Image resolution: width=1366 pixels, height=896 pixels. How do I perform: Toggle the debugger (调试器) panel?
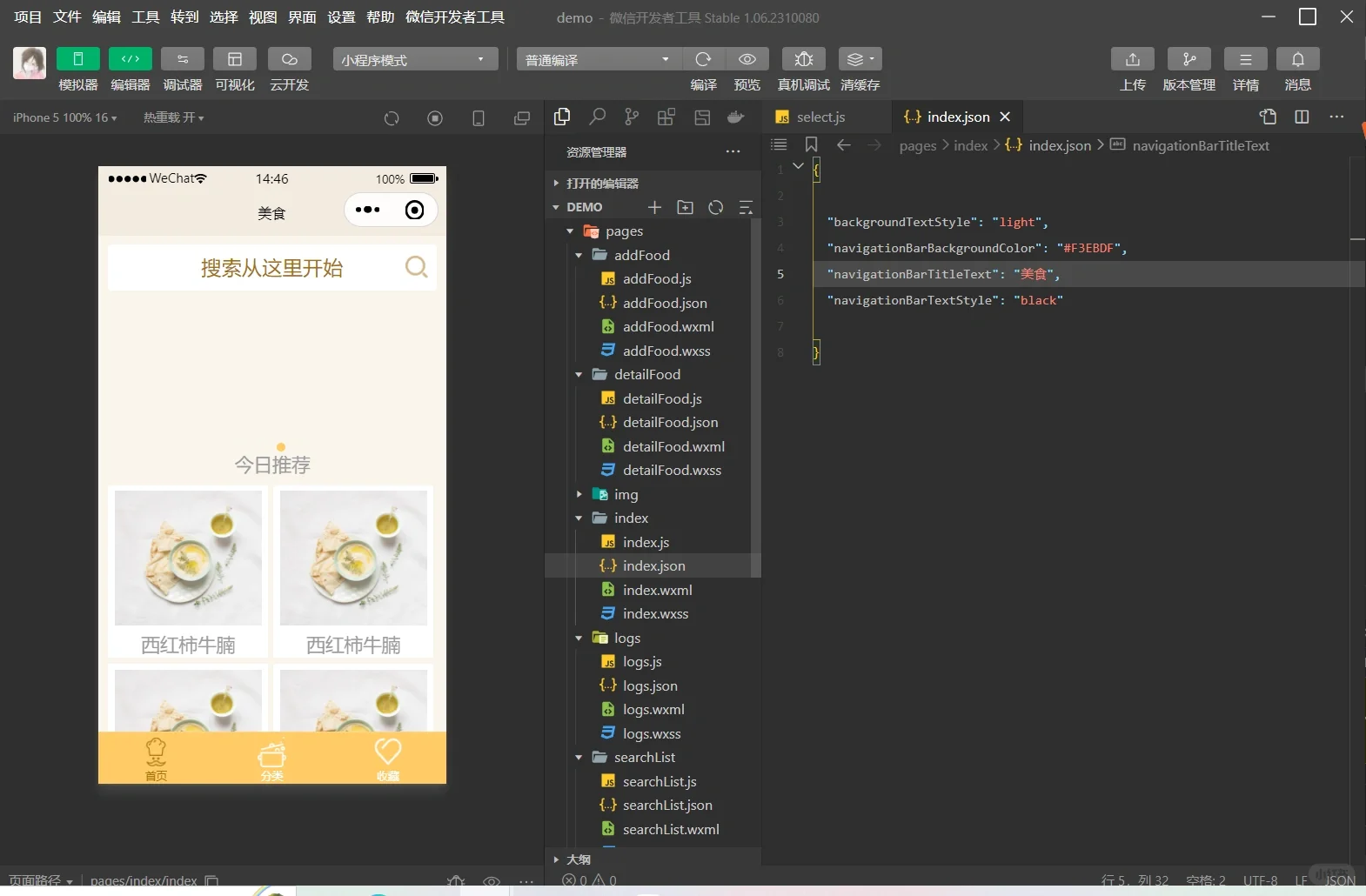[x=182, y=59]
